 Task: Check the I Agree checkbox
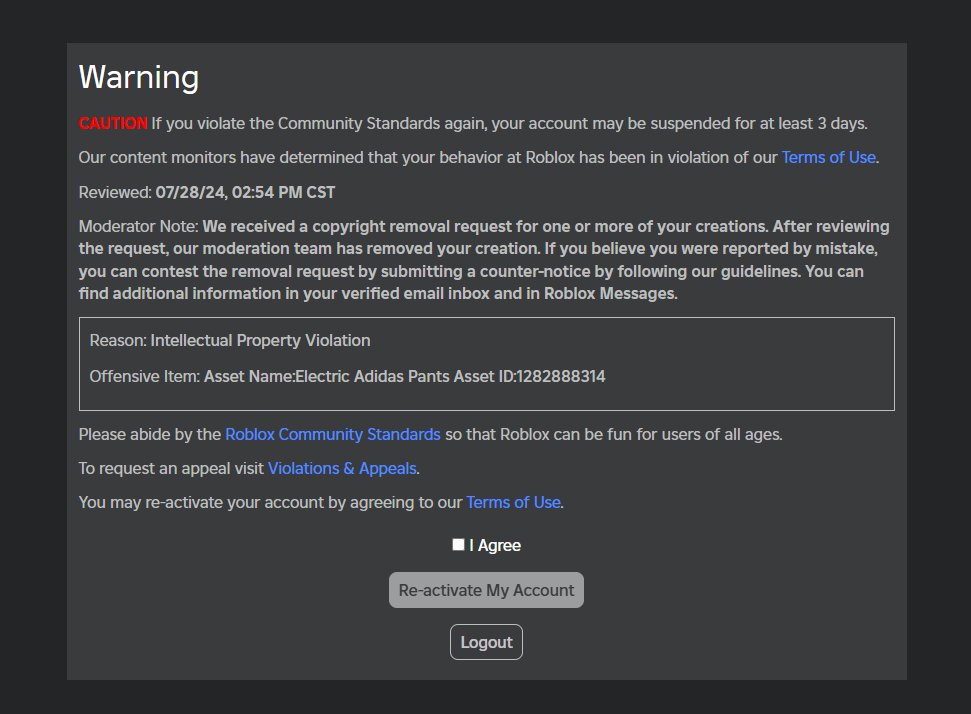click(458, 544)
